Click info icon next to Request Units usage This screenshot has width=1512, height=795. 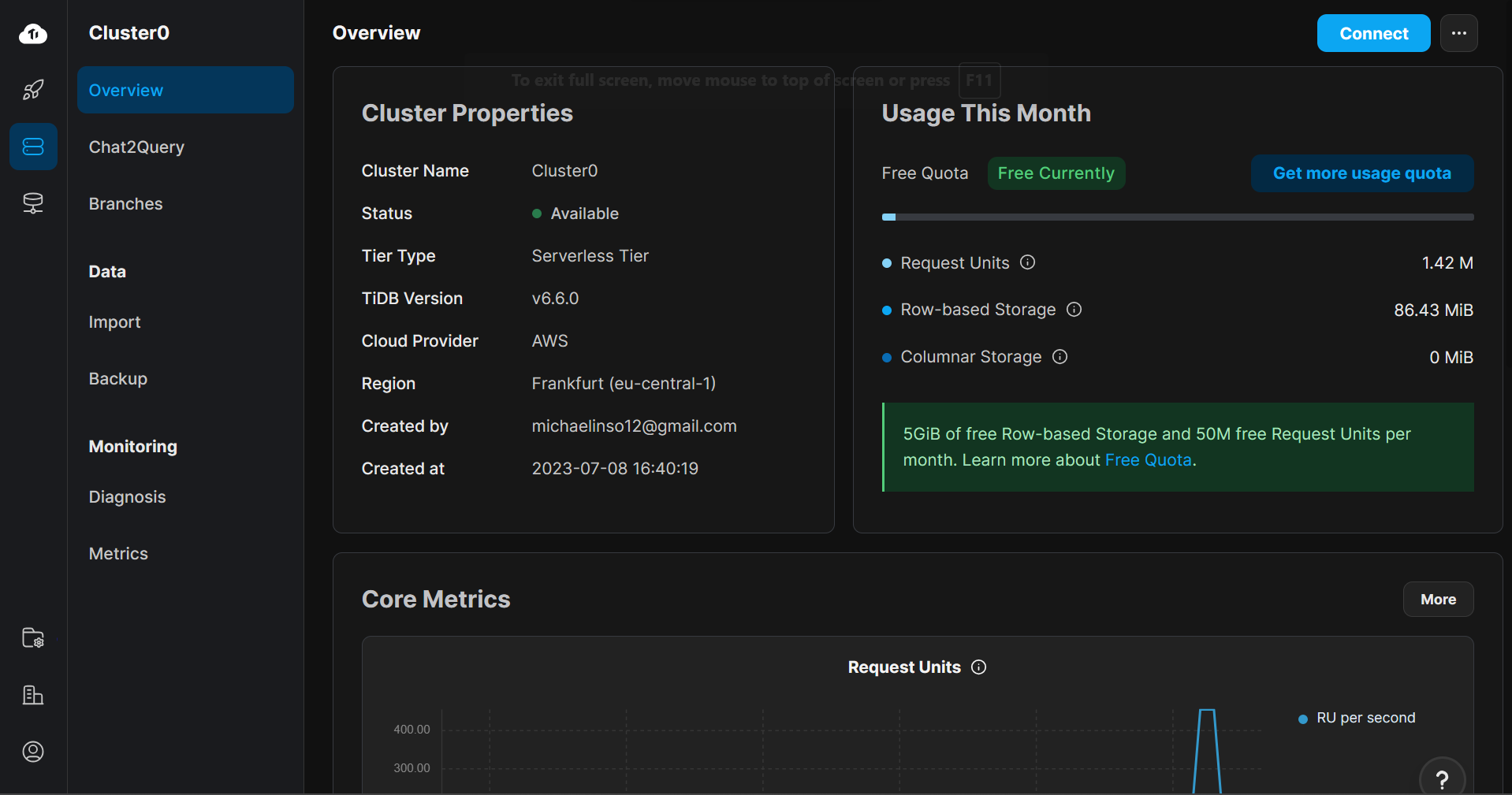tap(1027, 262)
